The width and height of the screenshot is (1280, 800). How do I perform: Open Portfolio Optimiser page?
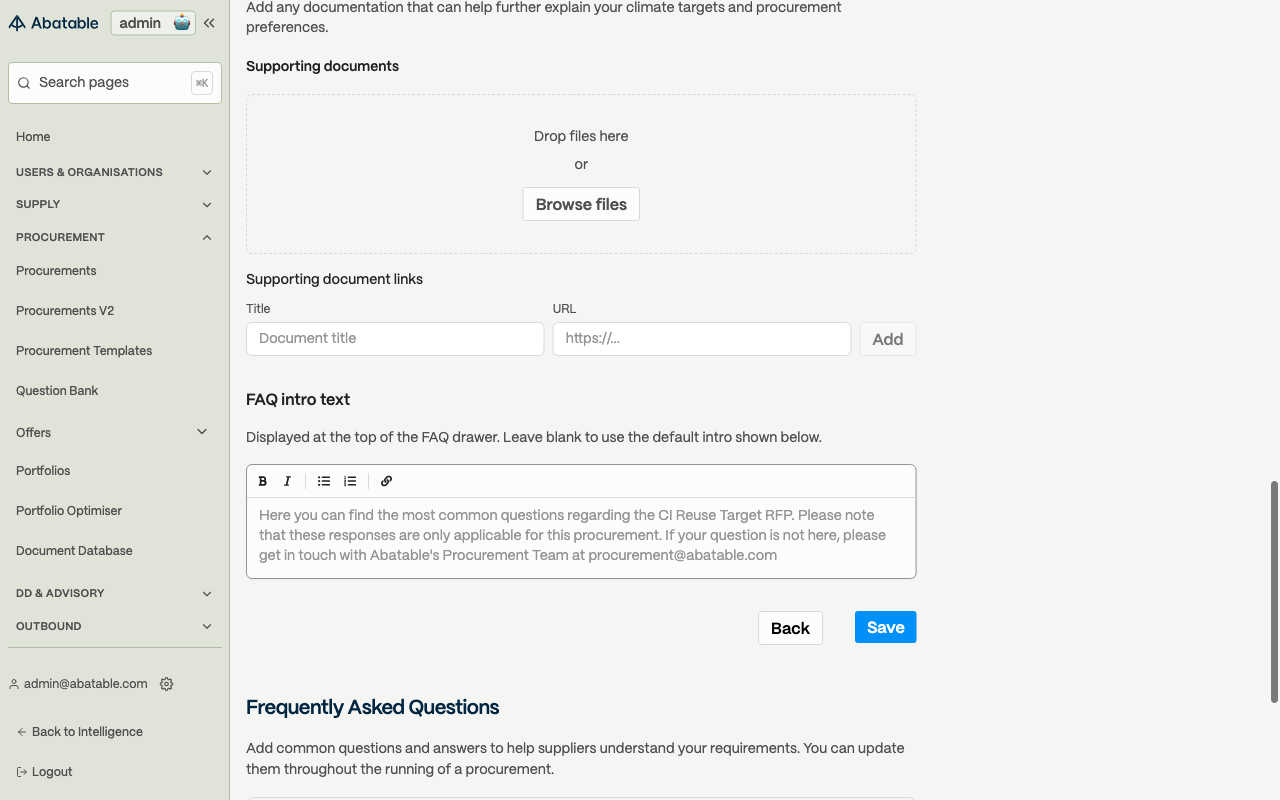tap(69, 511)
